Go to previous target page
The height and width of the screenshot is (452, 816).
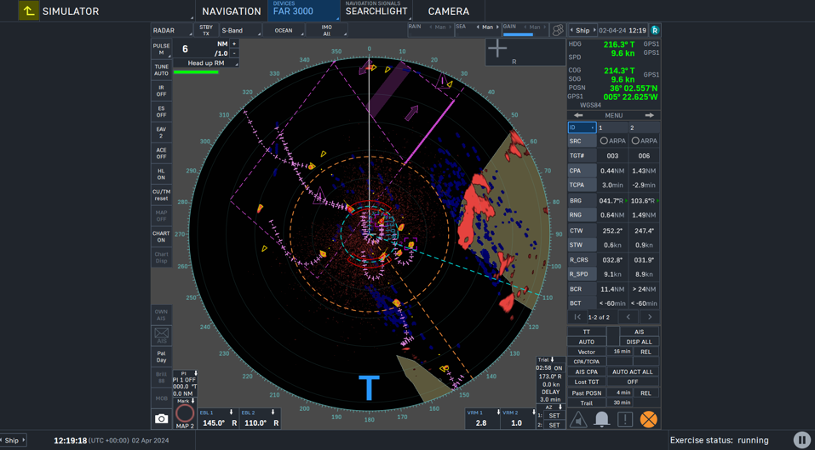click(x=628, y=317)
